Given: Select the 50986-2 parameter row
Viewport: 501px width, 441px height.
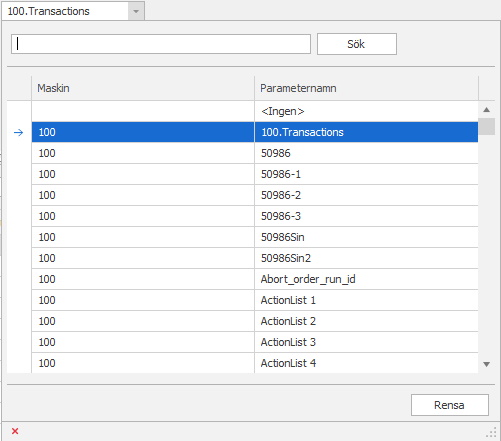Looking at the screenshot, I should pyautogui.click(x=255, y=195).
